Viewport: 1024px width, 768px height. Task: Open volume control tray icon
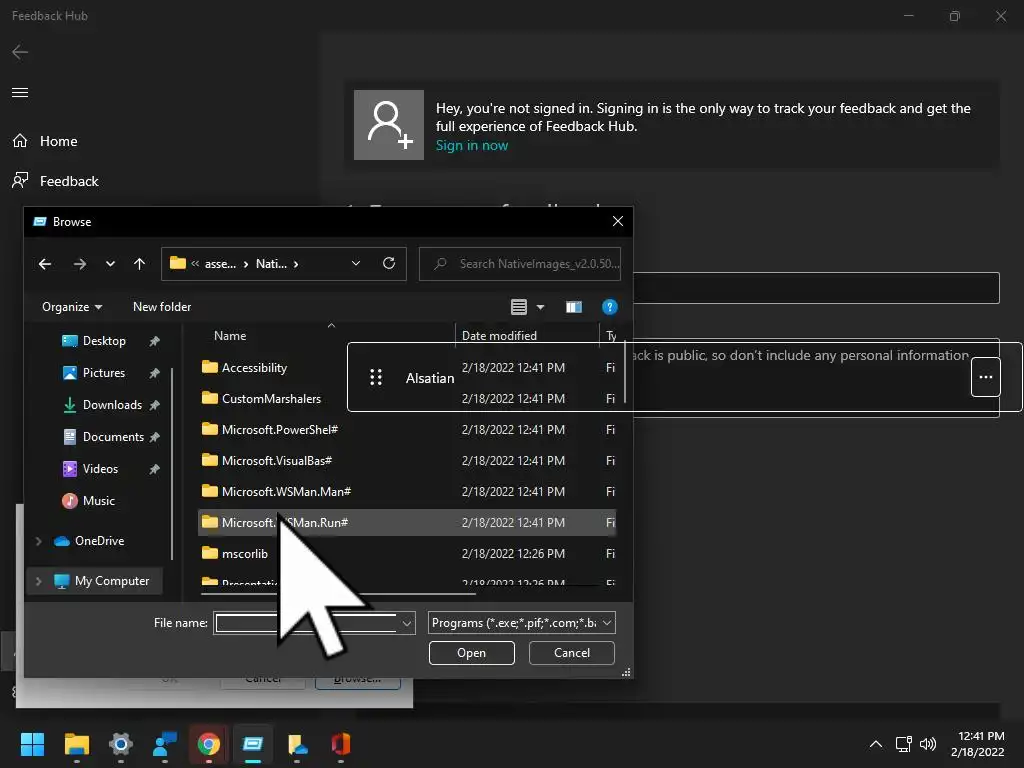click(x=927, y=744)
